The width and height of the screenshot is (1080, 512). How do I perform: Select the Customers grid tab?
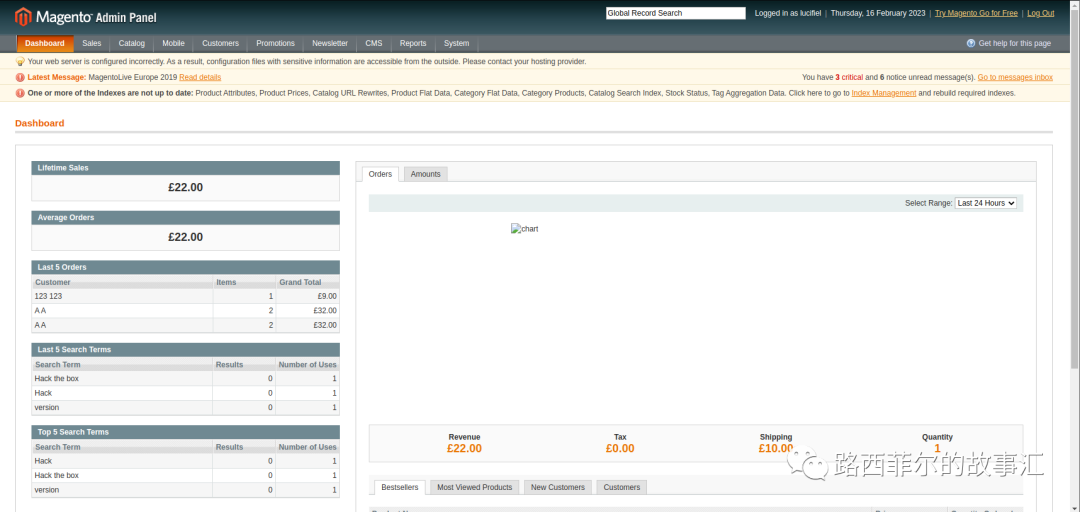click(622, 487)
